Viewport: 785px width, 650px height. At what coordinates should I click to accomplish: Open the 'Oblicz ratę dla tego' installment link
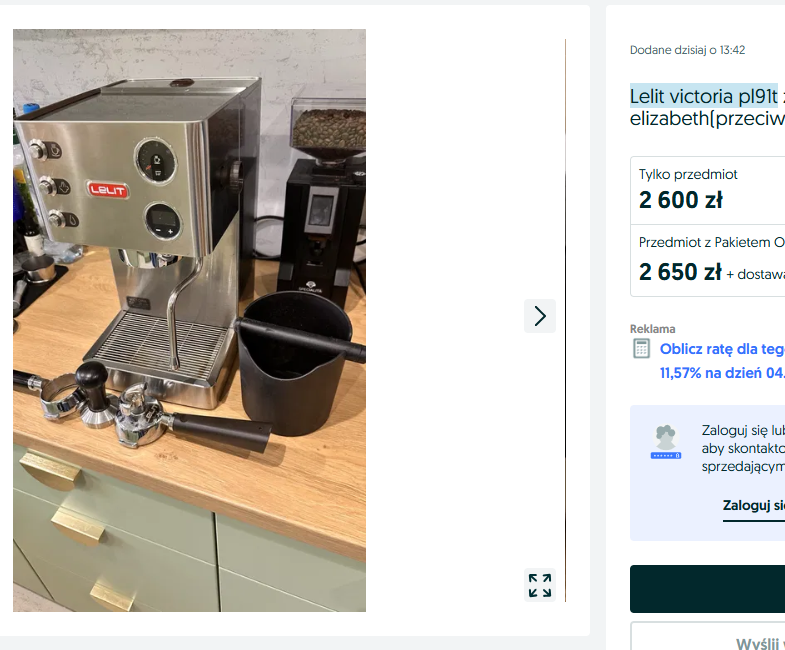click(x=722, y=349)
